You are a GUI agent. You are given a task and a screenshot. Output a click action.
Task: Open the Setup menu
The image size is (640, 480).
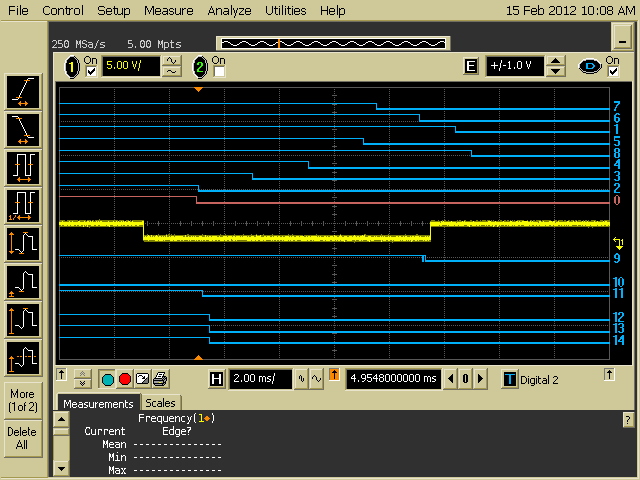(113, 10)
